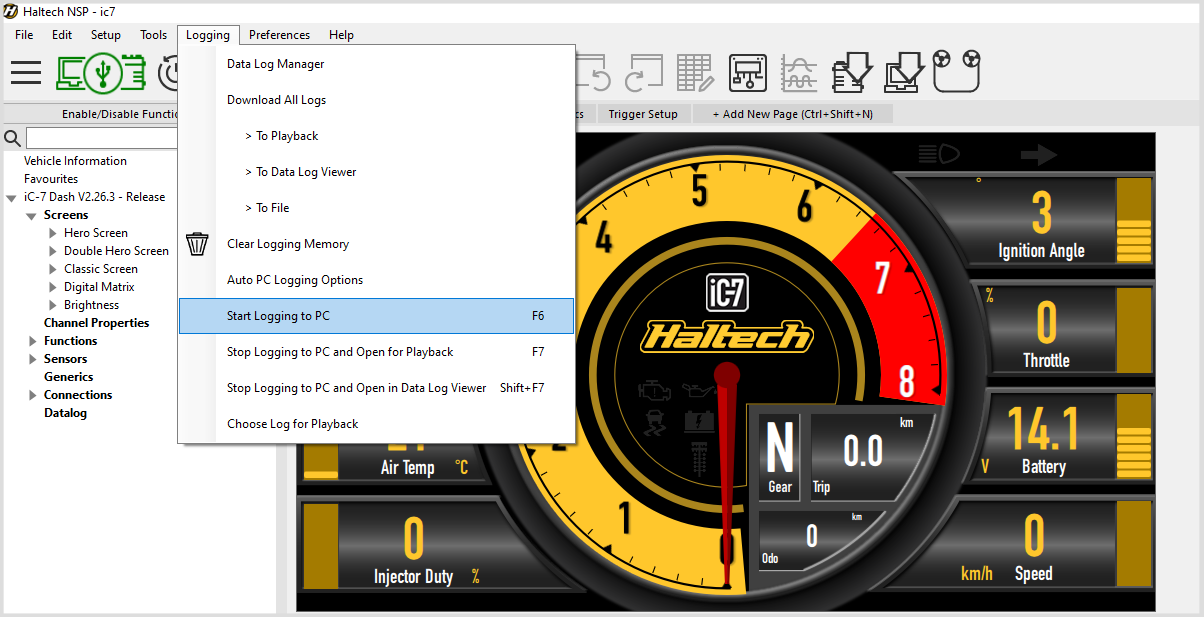Select Choose Log for Playback

click(x=376, y=424)
